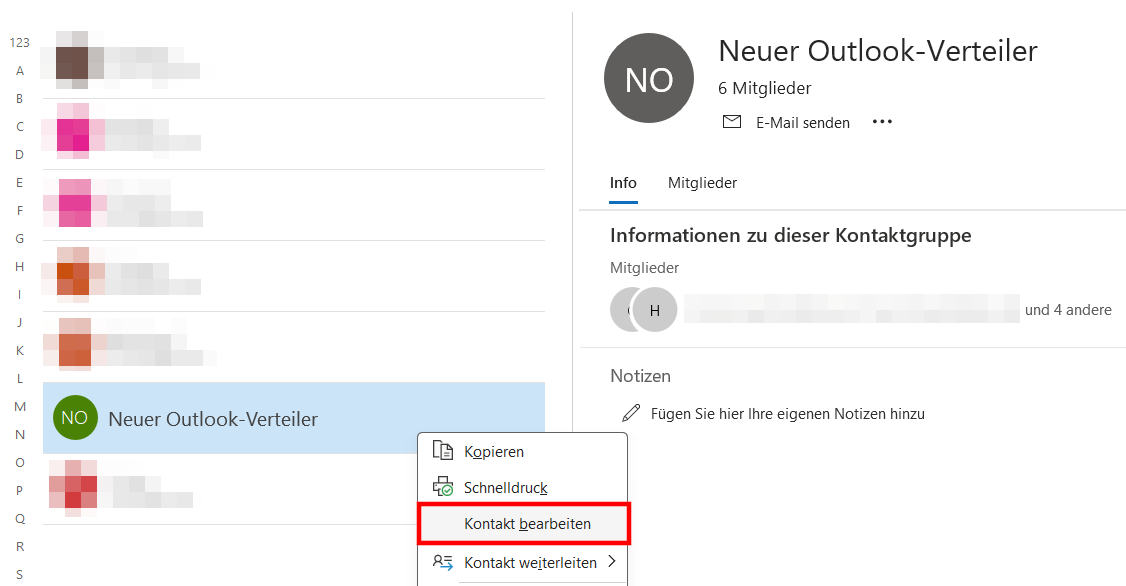1126x586 pixels.
Task: Jump to letter J in alphabet index
Action: coord(20,322)
